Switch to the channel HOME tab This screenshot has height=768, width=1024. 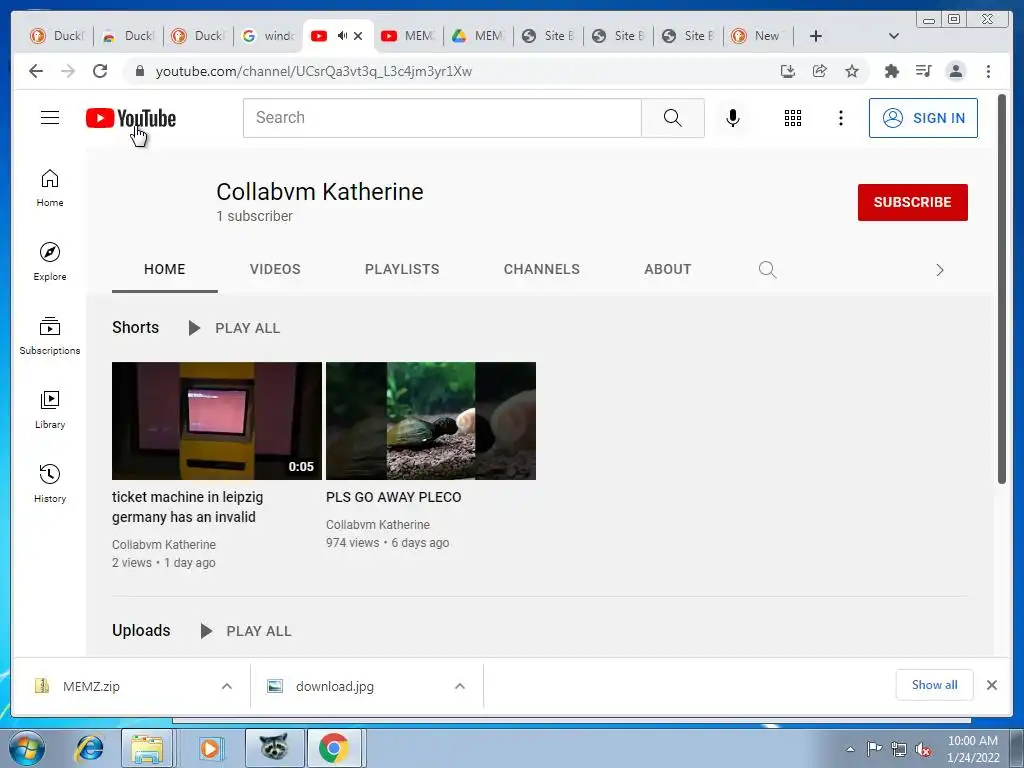165,269
